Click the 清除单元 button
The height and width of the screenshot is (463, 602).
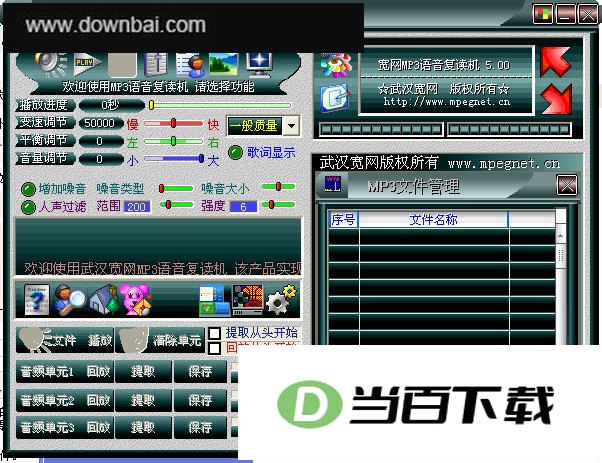tap(160, 340)
